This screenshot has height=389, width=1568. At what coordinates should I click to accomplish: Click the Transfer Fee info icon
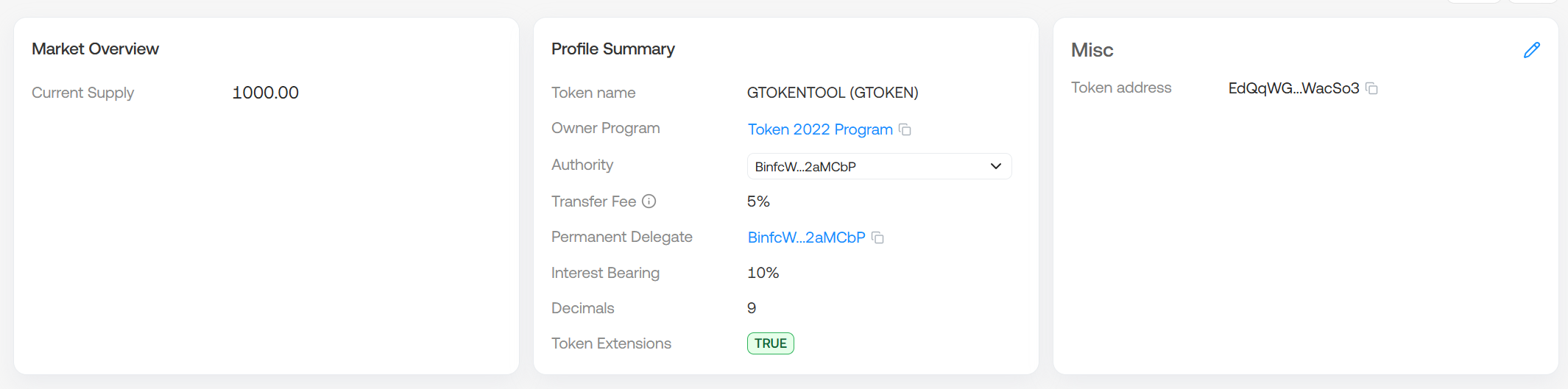[649, 201]
